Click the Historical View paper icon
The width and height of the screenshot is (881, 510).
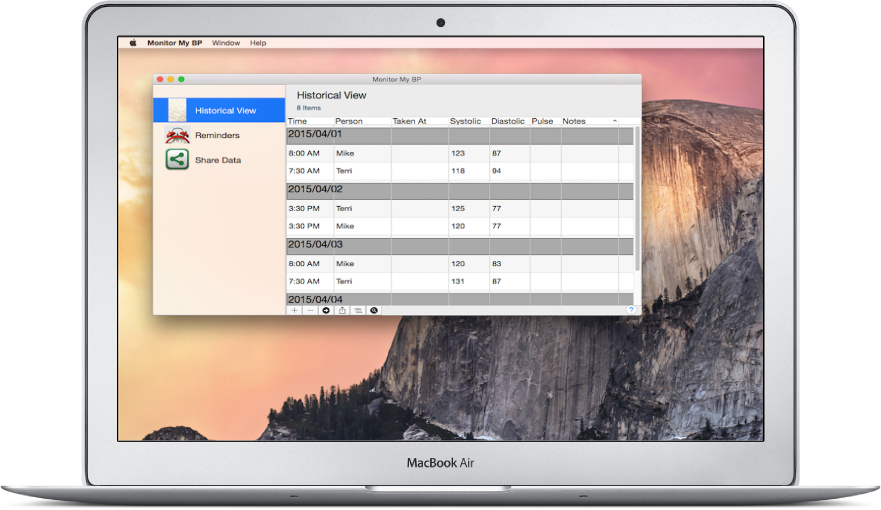pos(177,110)
